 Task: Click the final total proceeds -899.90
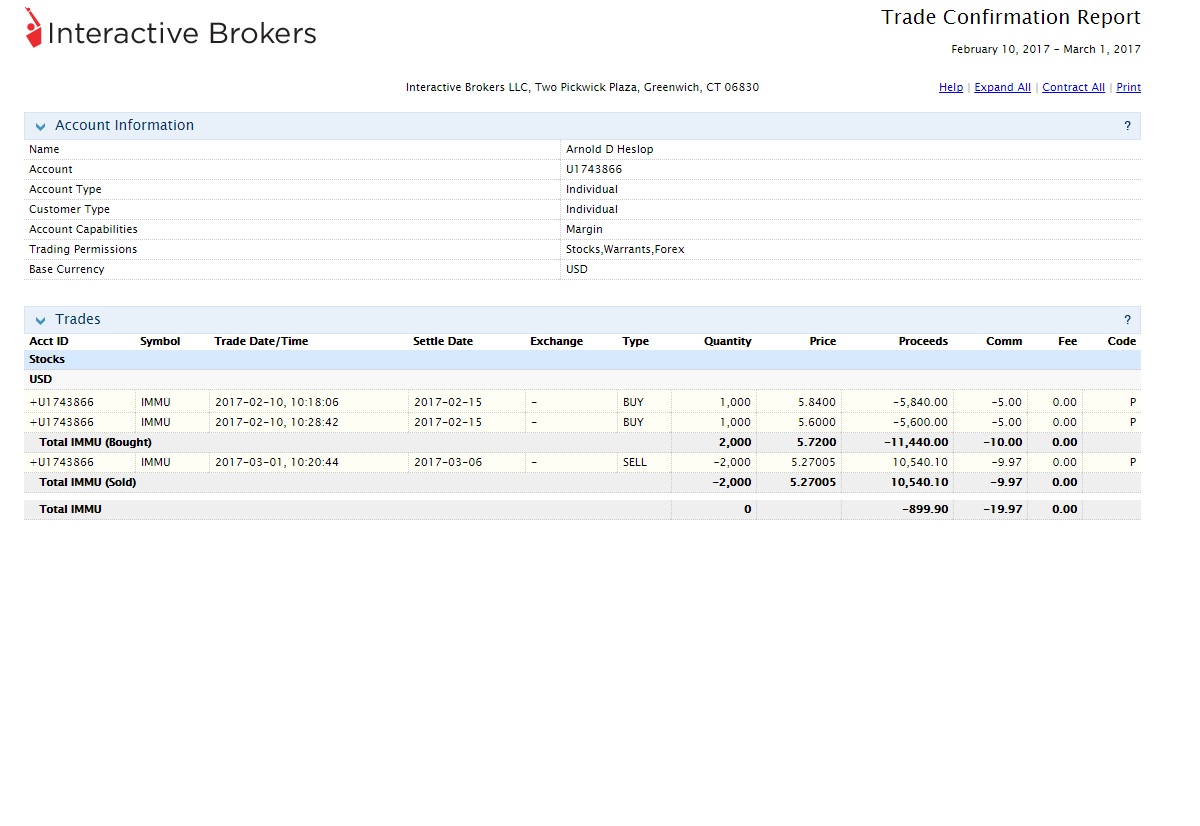925,509
